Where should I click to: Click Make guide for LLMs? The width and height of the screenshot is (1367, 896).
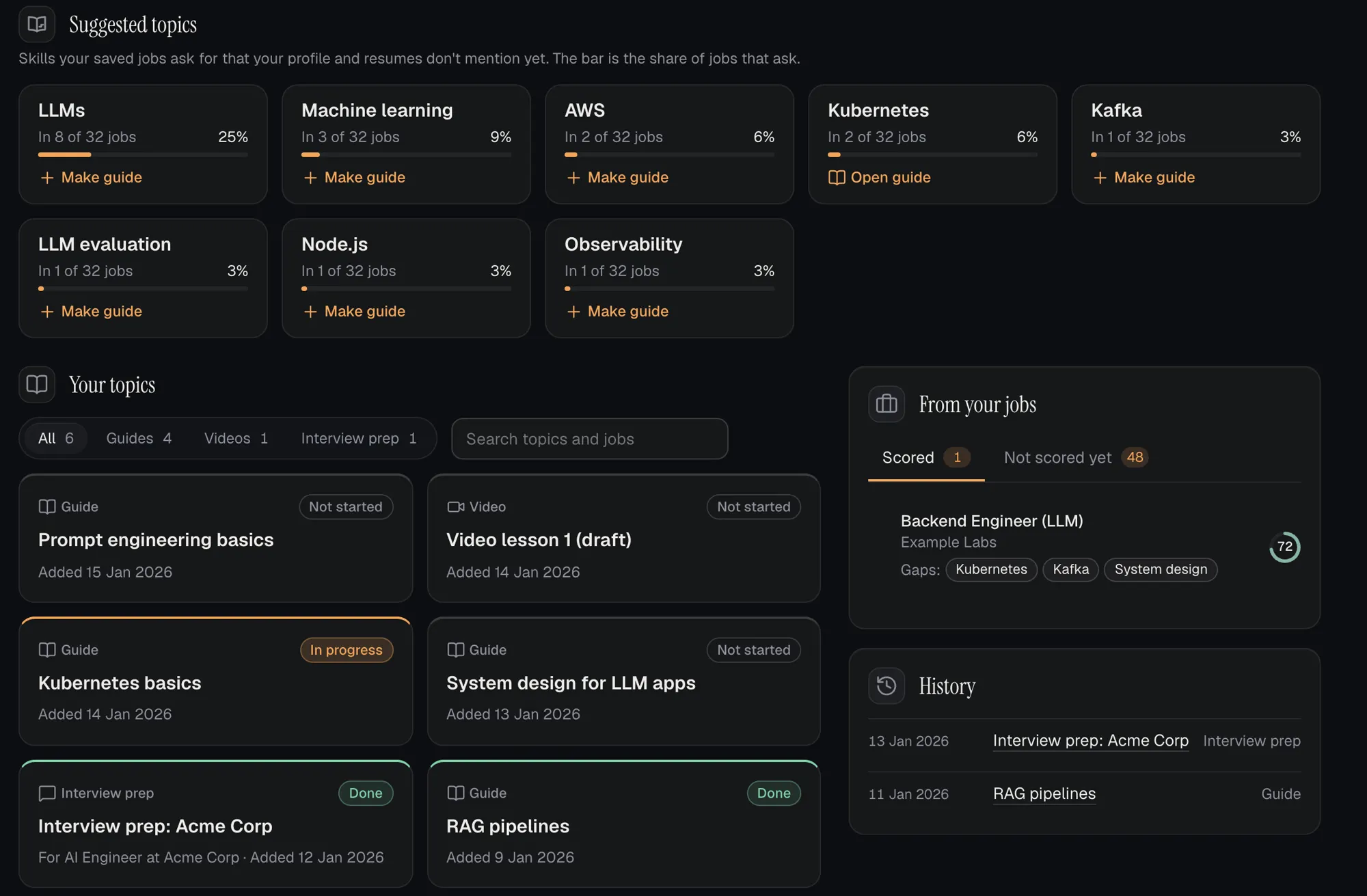pyautogui.click(x=91, y=178)
